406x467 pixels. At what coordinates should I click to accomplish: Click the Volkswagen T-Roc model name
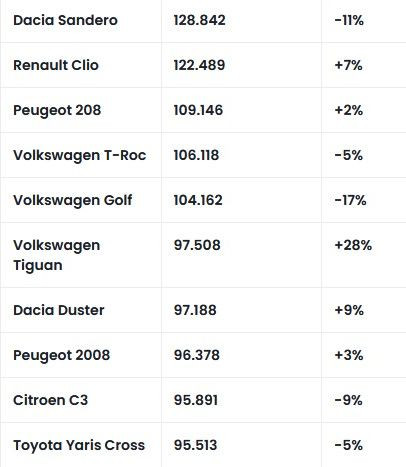80,155
